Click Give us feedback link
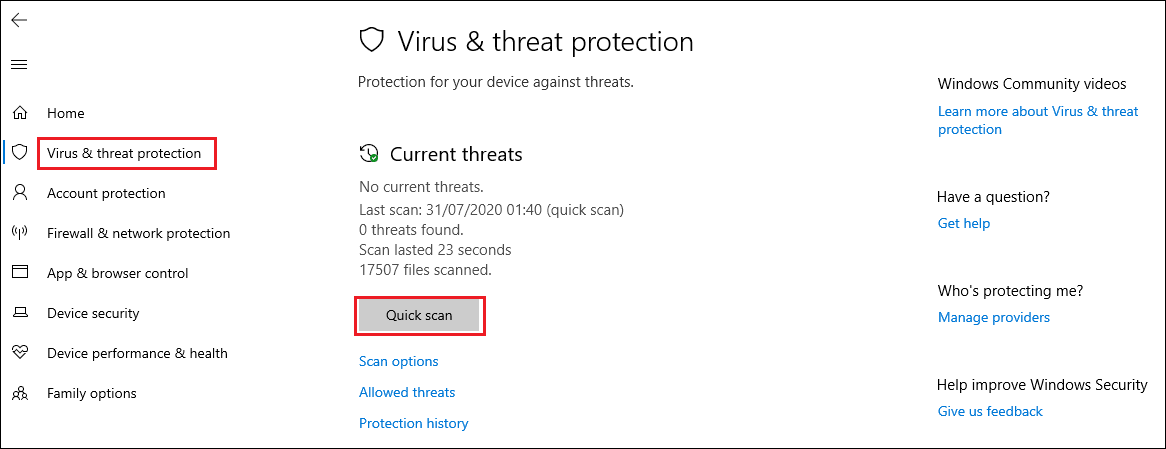 tap(989, 411)
